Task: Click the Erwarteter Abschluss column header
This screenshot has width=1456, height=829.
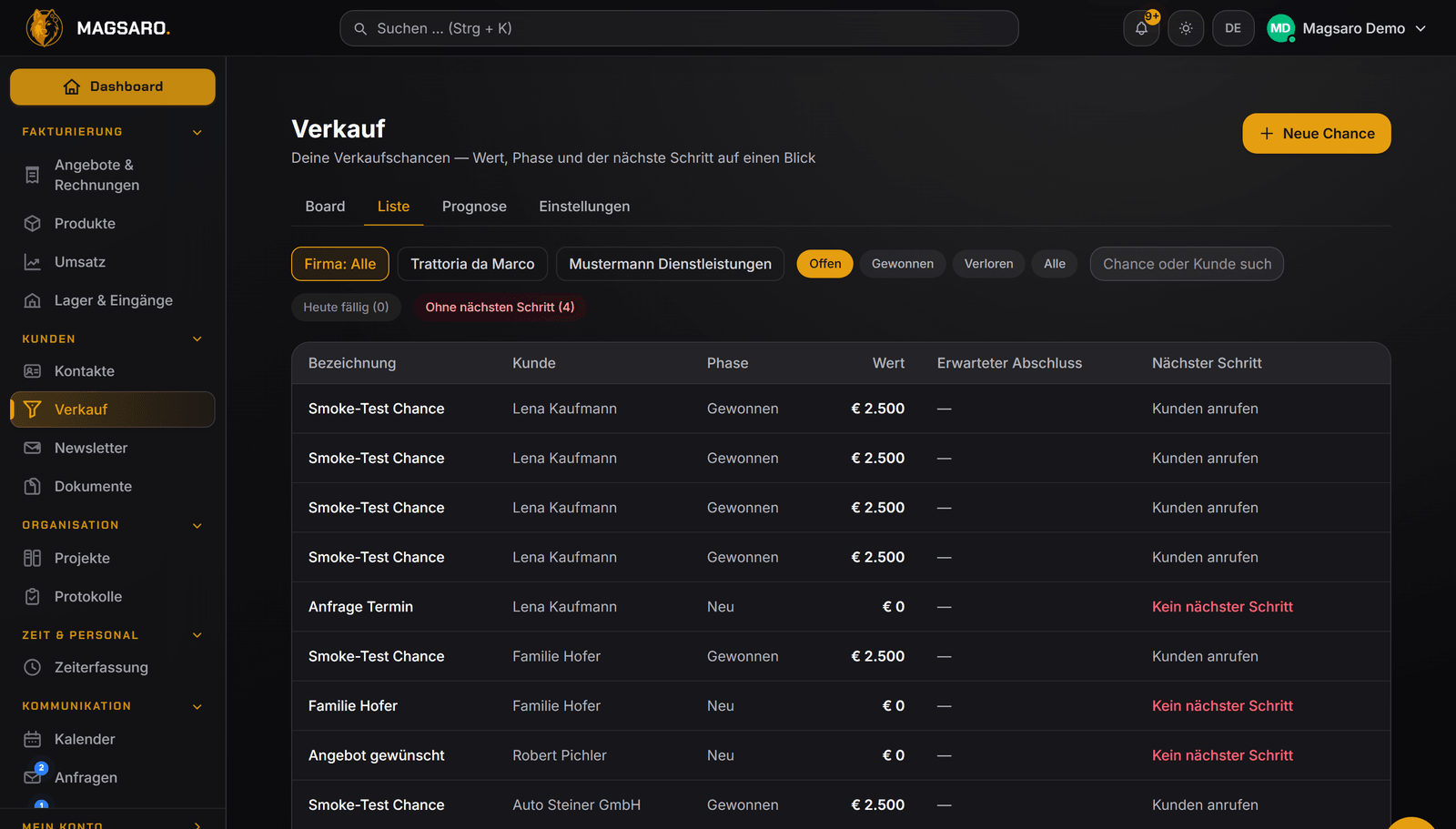Action: tap(1009, 363)
